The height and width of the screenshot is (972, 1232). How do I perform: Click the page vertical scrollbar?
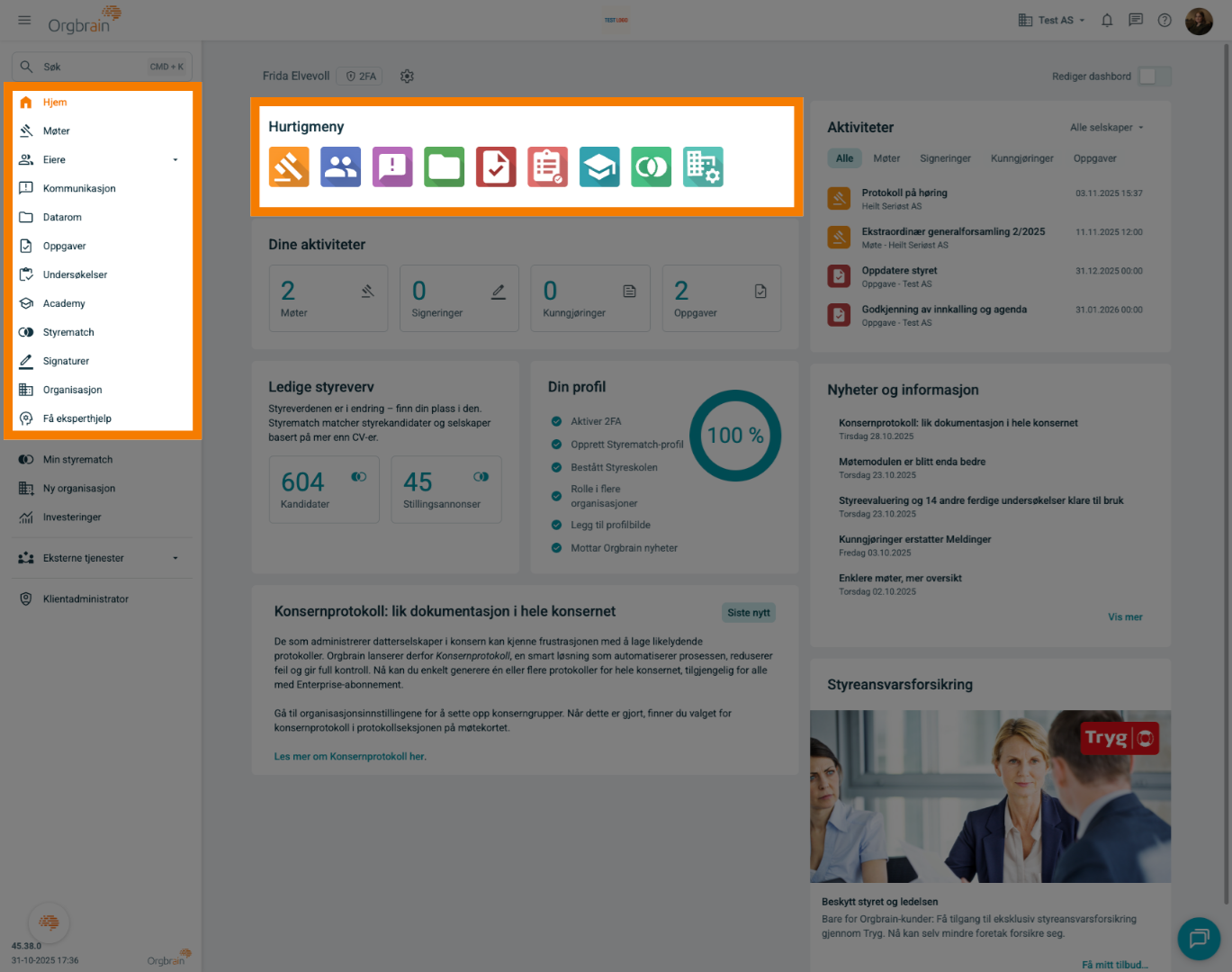point(1226,474)
